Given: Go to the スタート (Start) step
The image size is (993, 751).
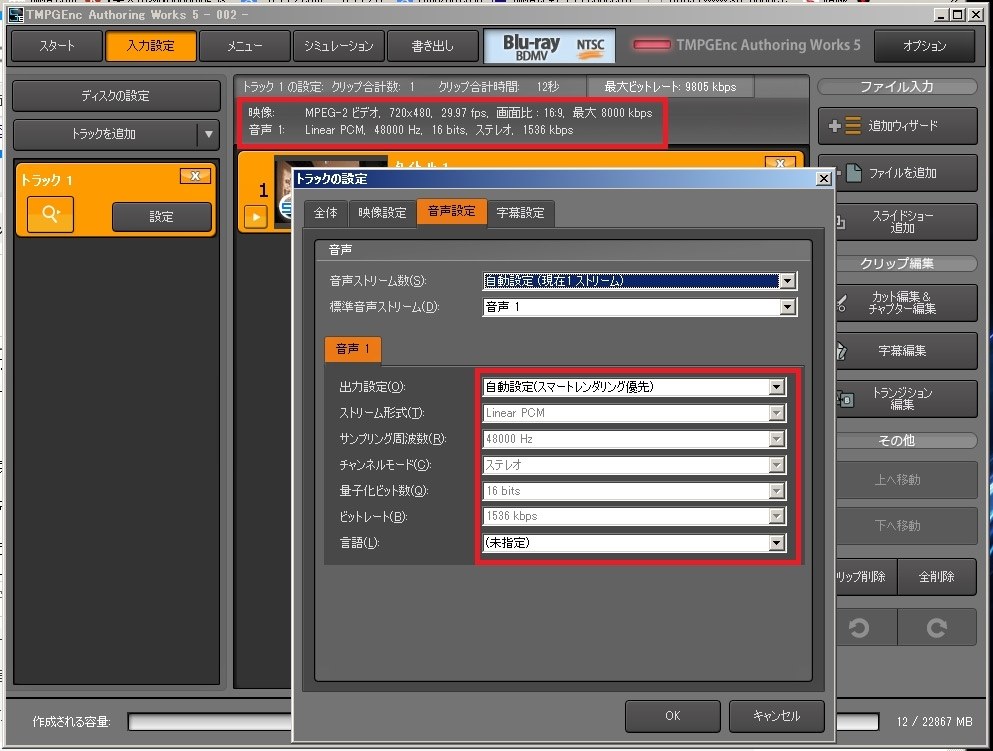Looking at the screenshot, I should tap(57, 46).
